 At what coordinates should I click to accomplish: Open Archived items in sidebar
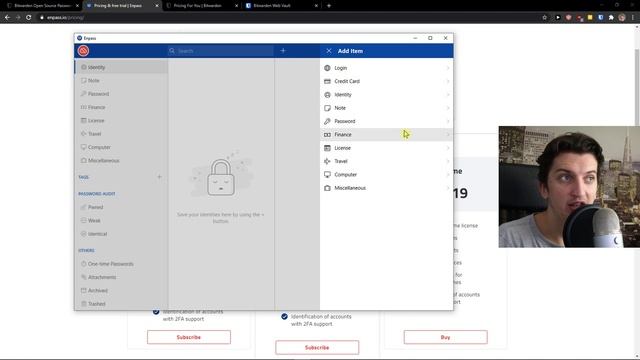click(x=121, y=291)
